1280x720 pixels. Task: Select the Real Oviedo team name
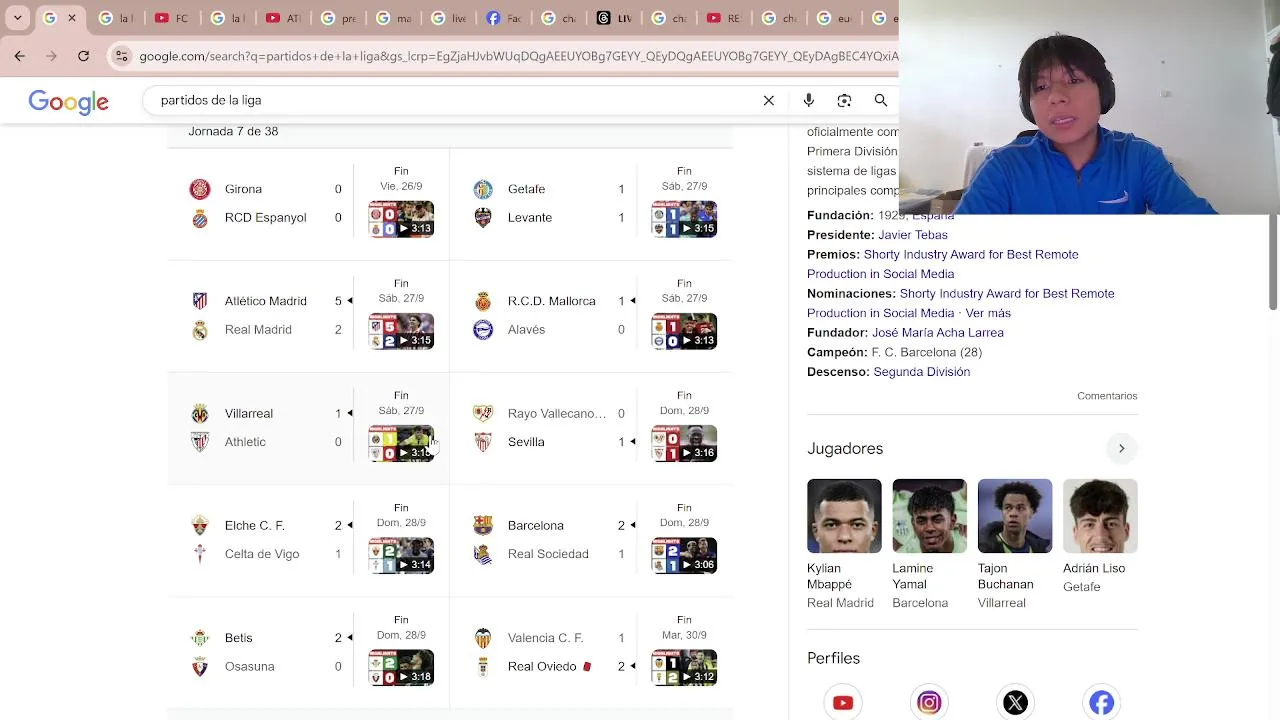[x=542, y=667]
